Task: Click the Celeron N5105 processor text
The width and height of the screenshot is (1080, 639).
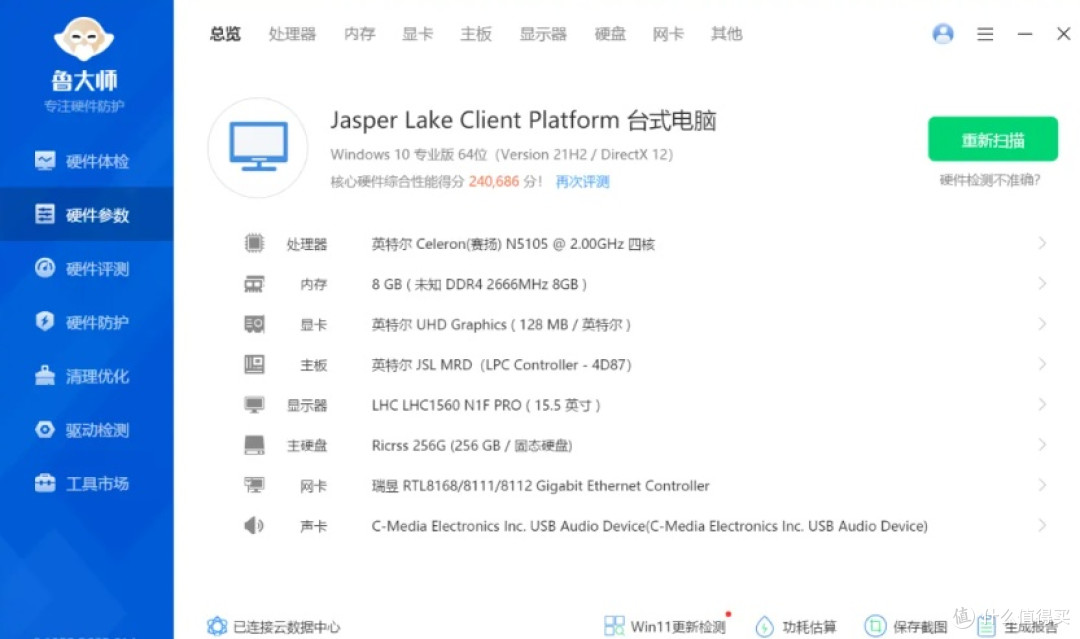Action: coord(513,244)
